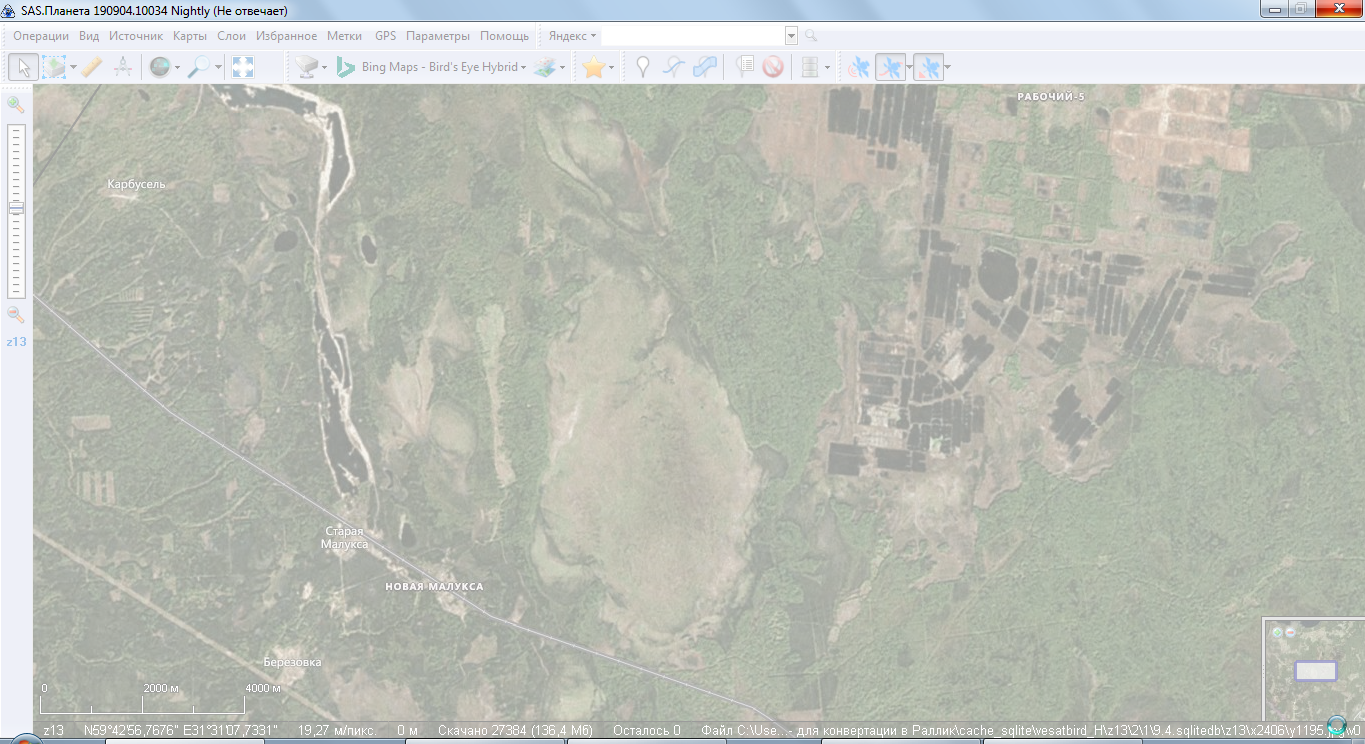Click the compass circle calculation tool
The width and height of the screenshot is (1365, 744).
[123, 67]
